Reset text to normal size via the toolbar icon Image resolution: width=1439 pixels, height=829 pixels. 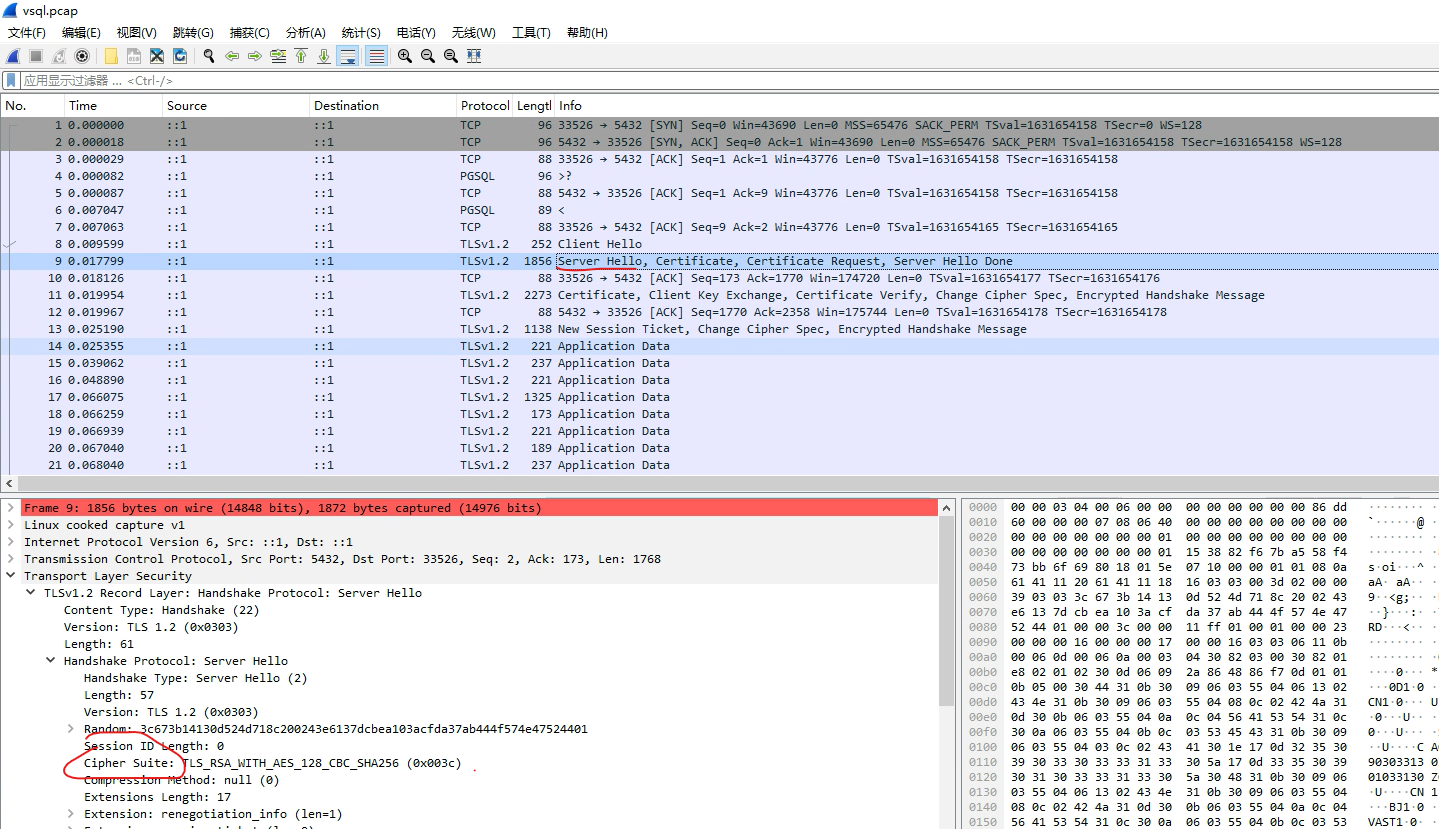coord(451,56)
